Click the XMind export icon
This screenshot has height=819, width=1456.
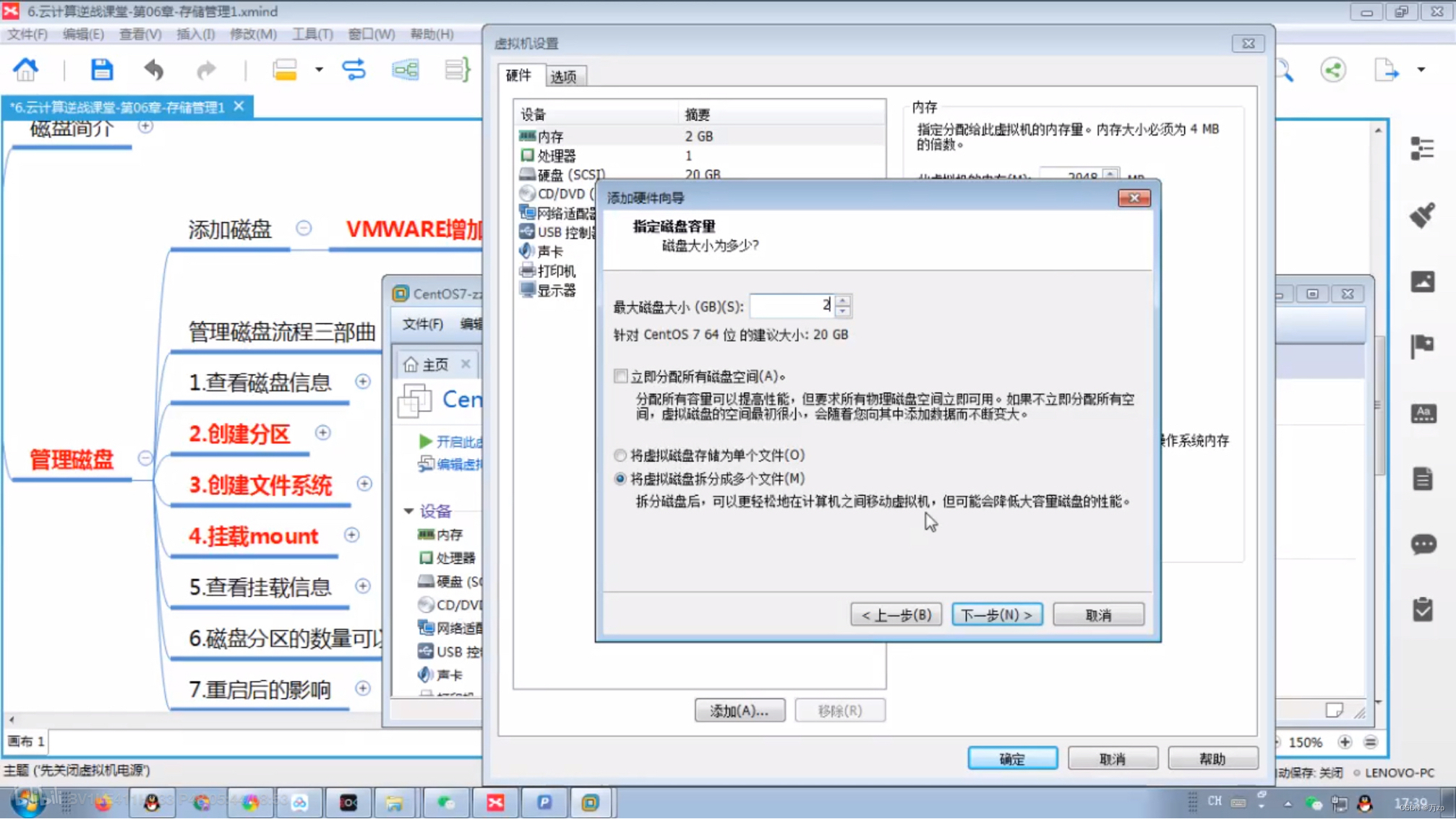[1386, 70]
